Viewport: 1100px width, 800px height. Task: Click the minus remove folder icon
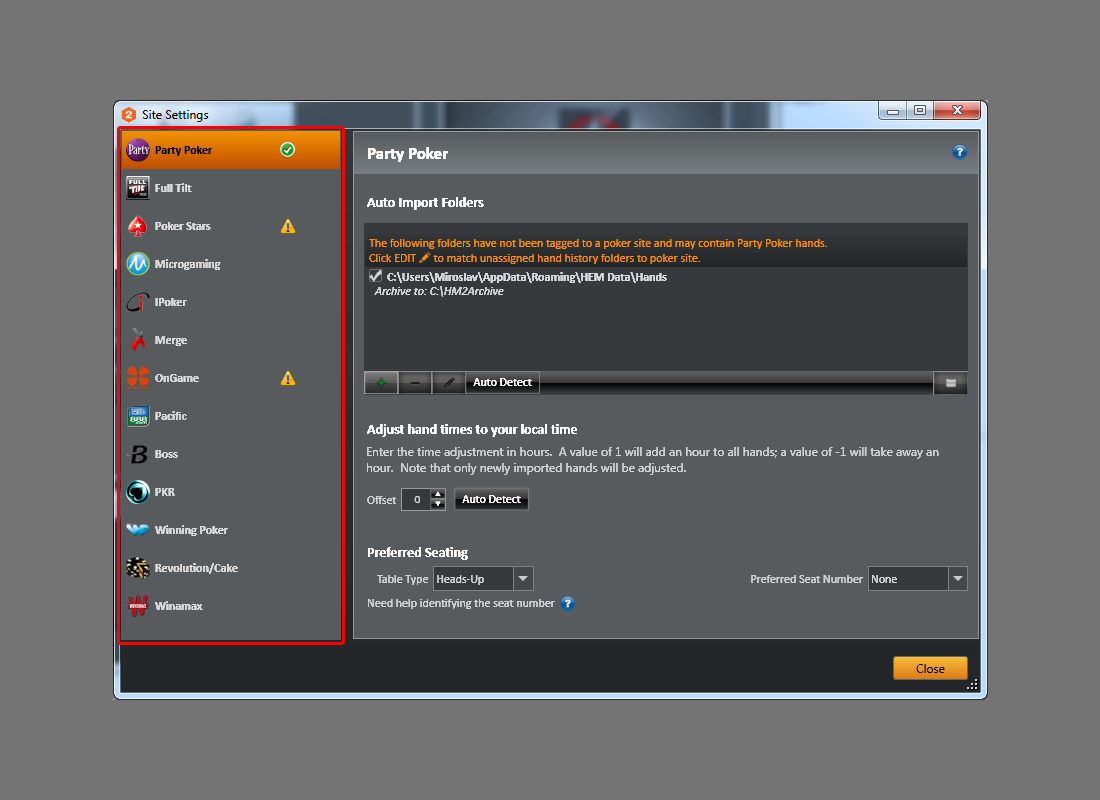coord(415,382)
